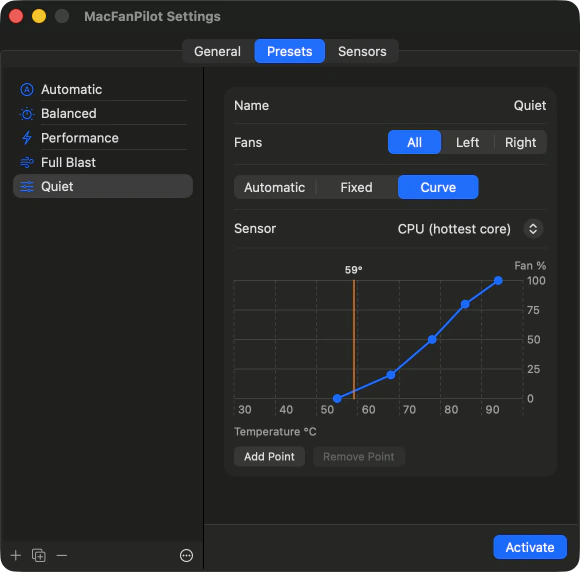
Task: Duplicate the selected preset icon
Action: point(38,555)
